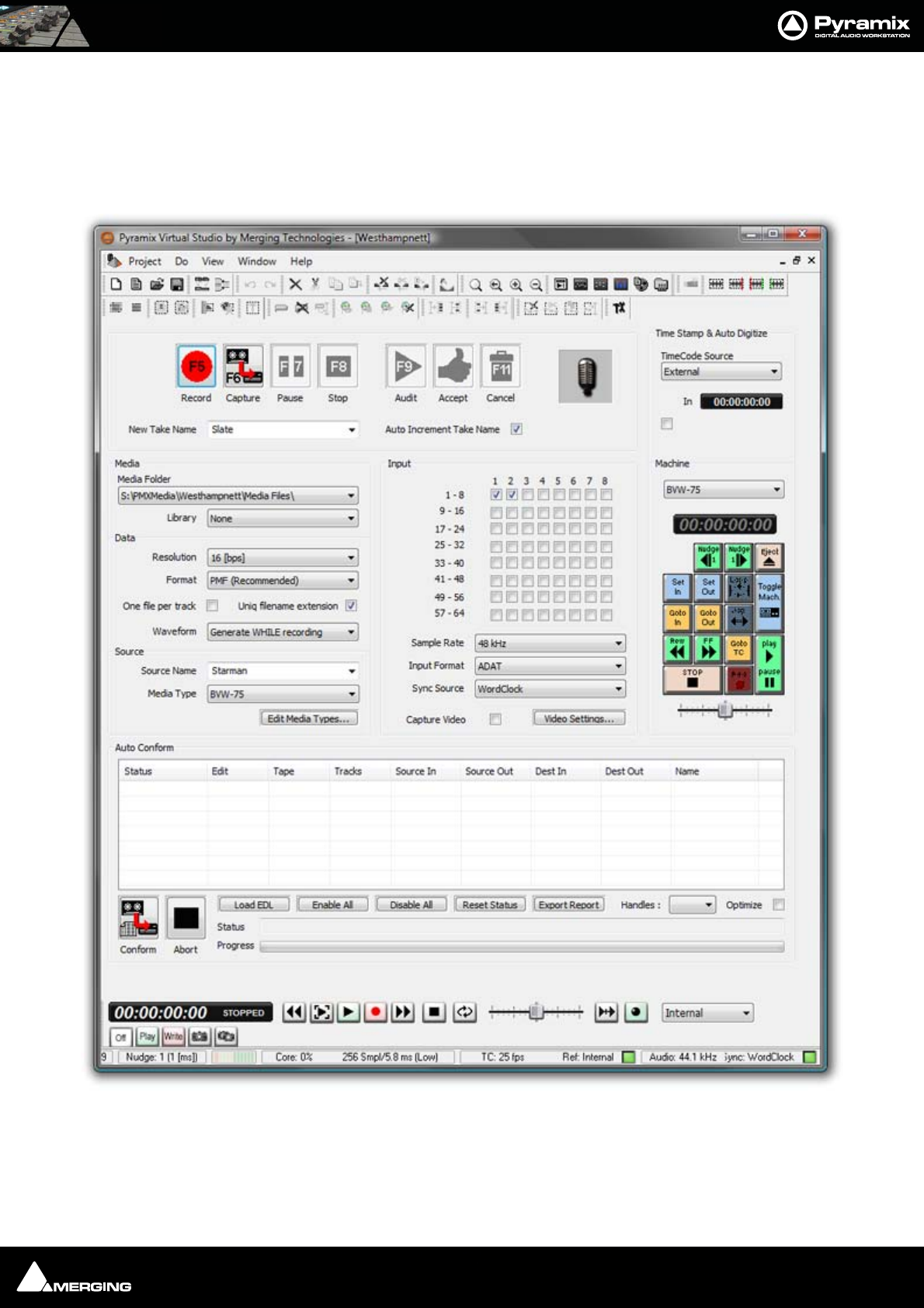Click the Export Report button

tap(569, 904)
